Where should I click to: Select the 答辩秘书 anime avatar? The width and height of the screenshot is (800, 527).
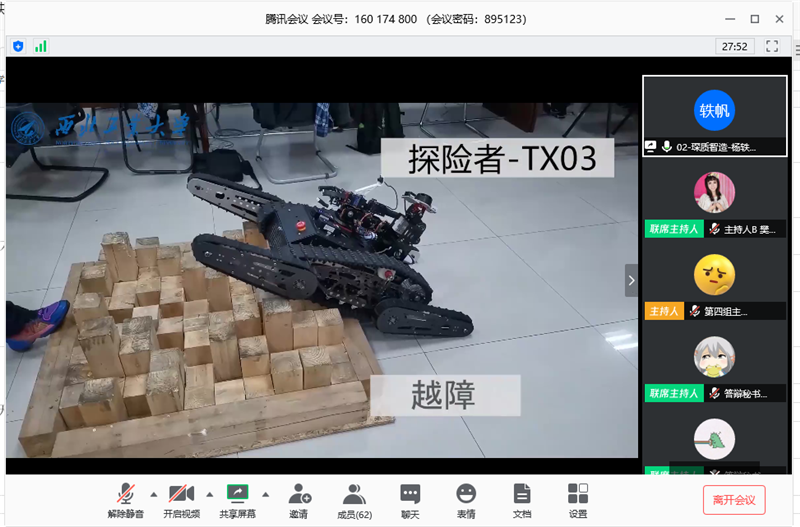coord(714,357)
